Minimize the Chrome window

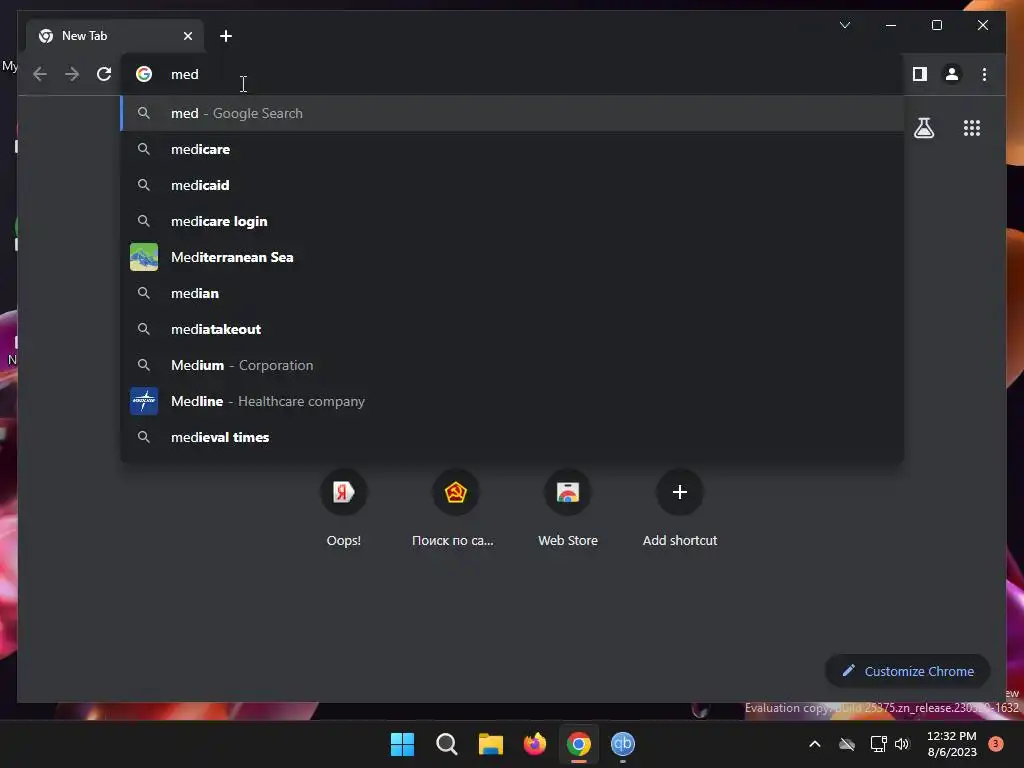pos(891,25)
